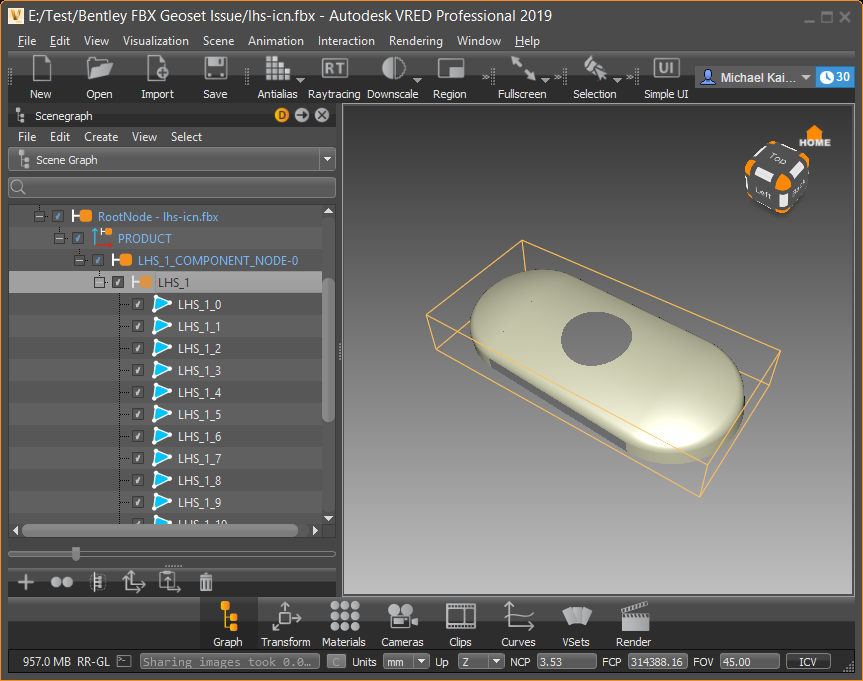
Task: Toggle the LHS_1_7 node checkbox
Action: point(137,458)
